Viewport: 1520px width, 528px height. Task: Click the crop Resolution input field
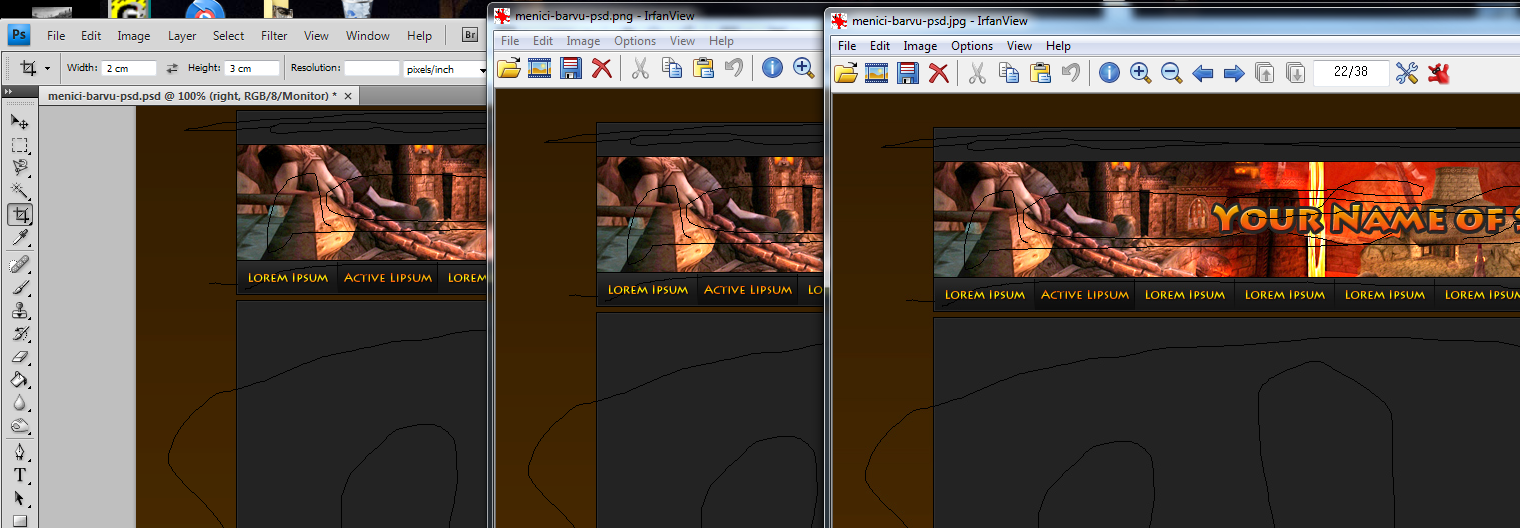(x=372, y=68)
